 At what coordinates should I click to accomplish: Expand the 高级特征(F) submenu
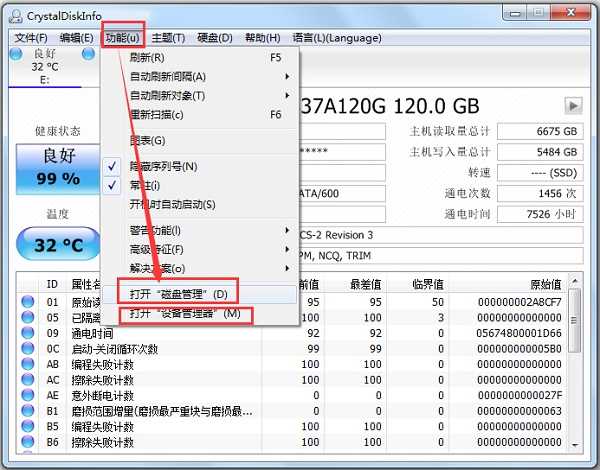coord(200,250)
